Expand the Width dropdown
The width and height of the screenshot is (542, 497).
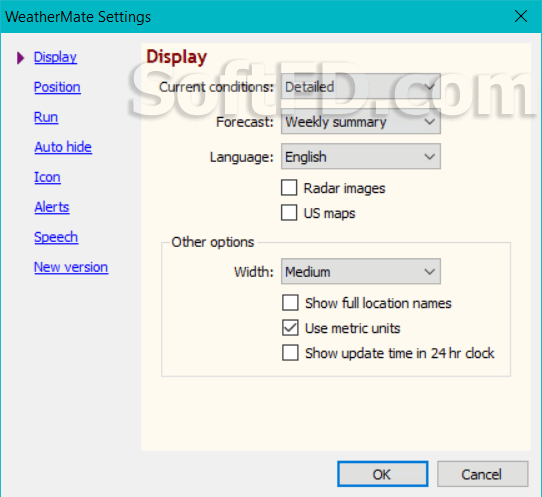pyautogui.click(x=361, y=271)
